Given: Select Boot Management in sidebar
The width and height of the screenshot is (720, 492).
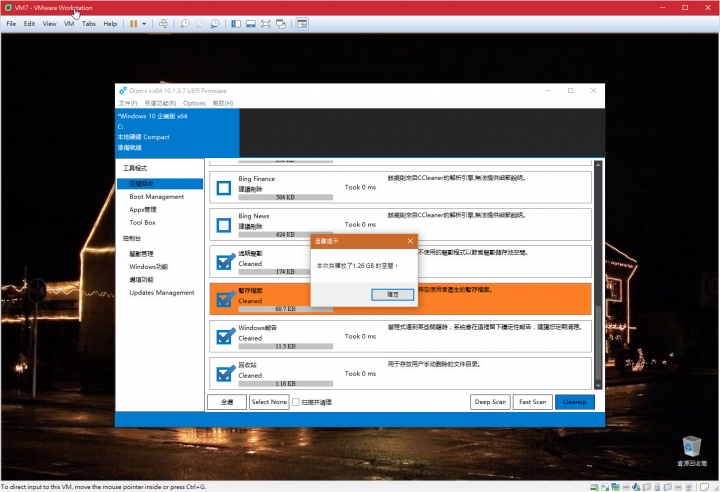Looking at the screenshot, I should point(157,197).
